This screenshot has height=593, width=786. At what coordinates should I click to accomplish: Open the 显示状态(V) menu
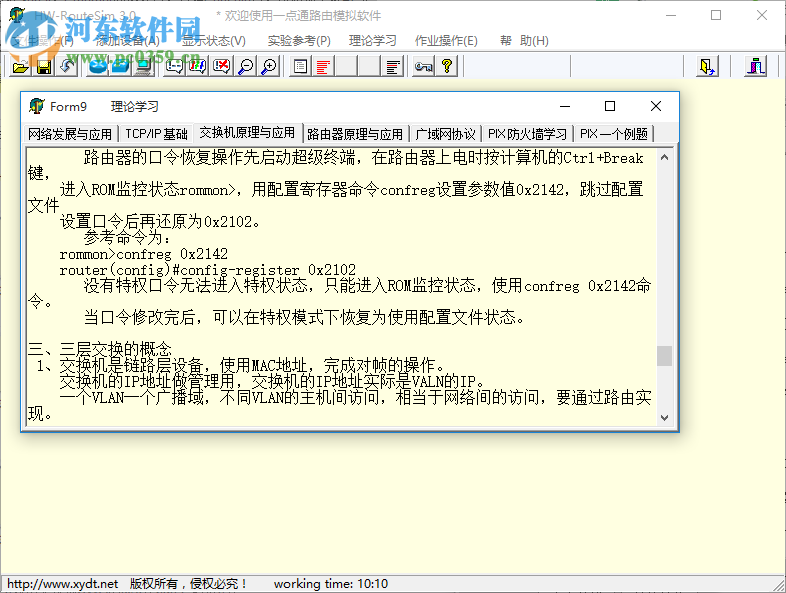pyautogui.click(x=214, y=41)
